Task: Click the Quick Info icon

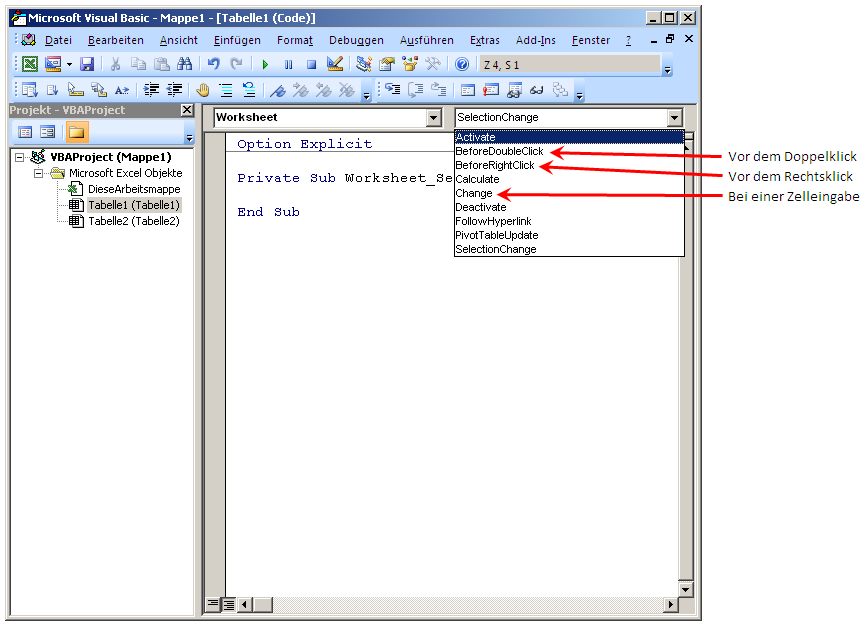Action: pyautogui.click(x=76, y=89)
